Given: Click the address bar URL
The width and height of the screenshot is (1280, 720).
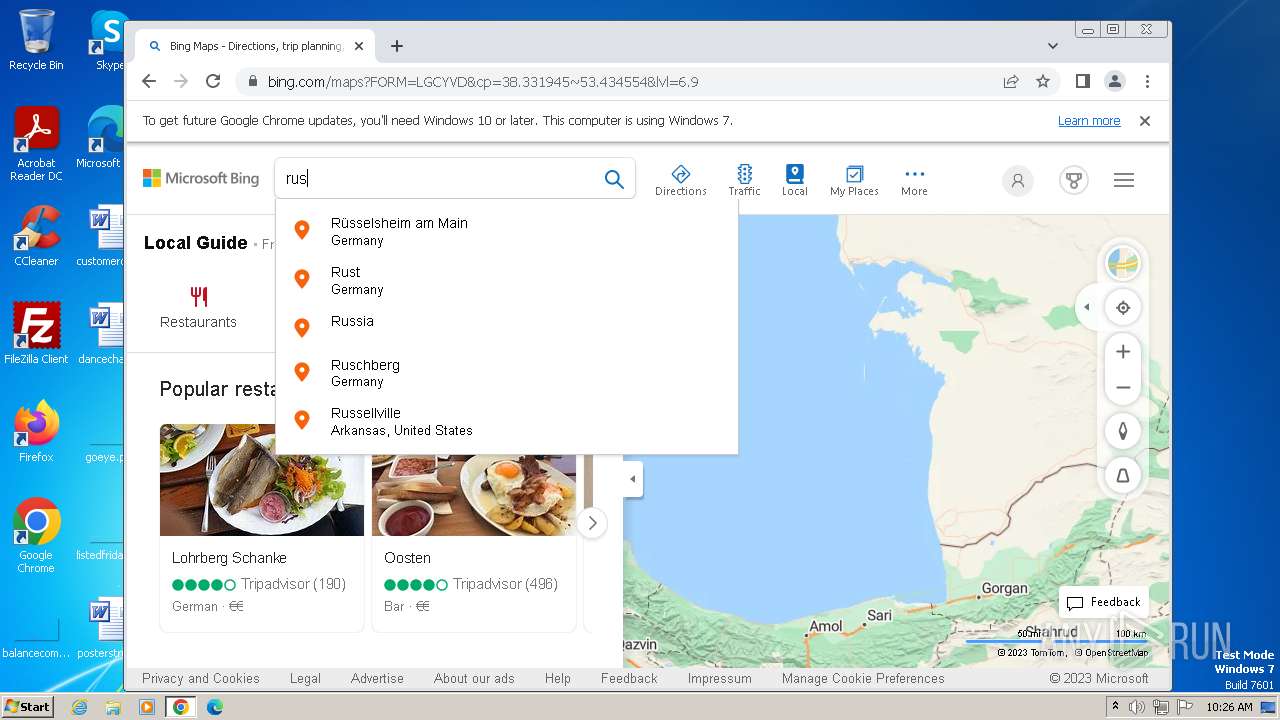Looking at the screenshot, I should [x=483, y=82].
